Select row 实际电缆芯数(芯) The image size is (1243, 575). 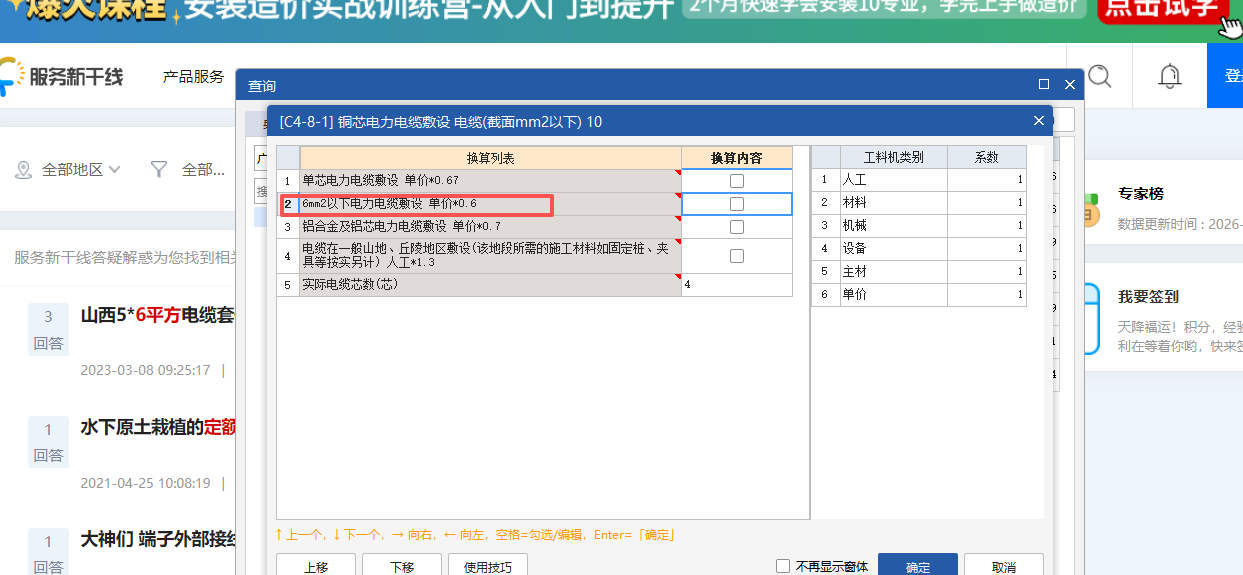tap(490, 285)
